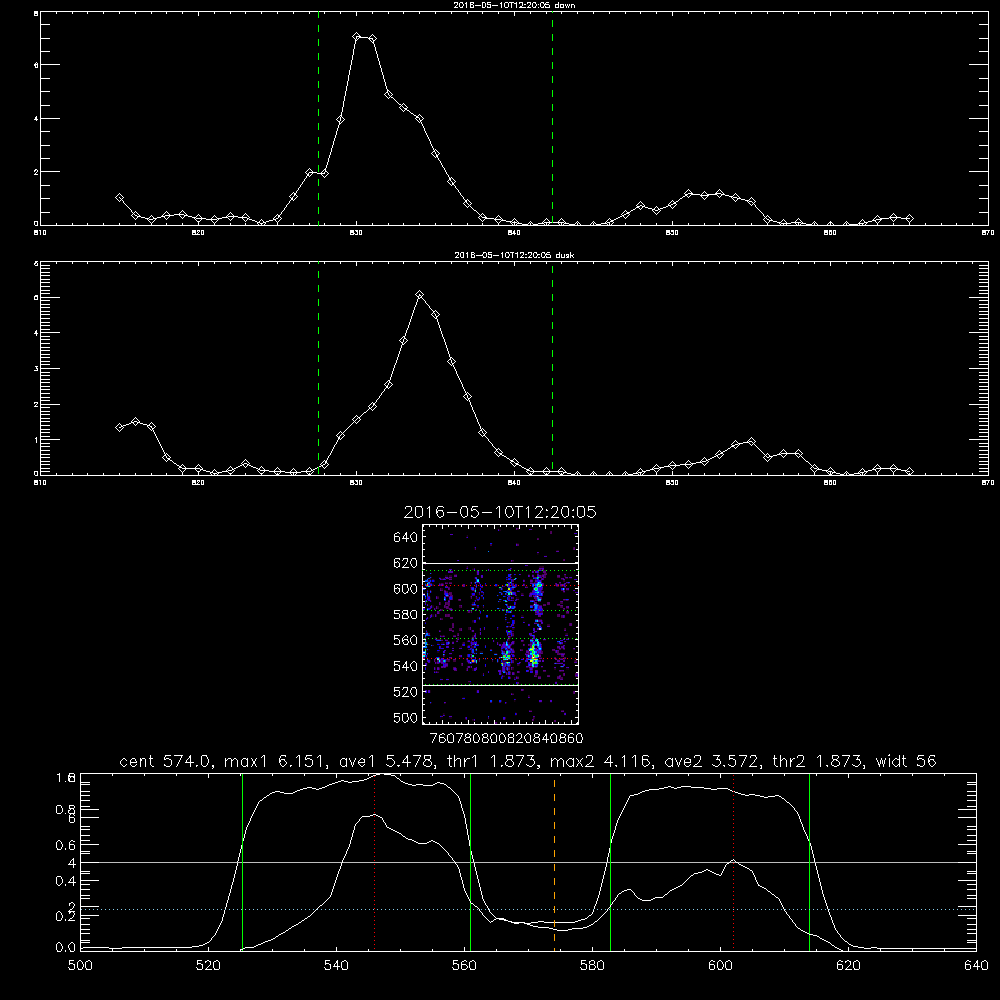Click the 580 label on the spectral image y-axis
This screenshot has width=1000, height=1000.
tap(405, 614)
